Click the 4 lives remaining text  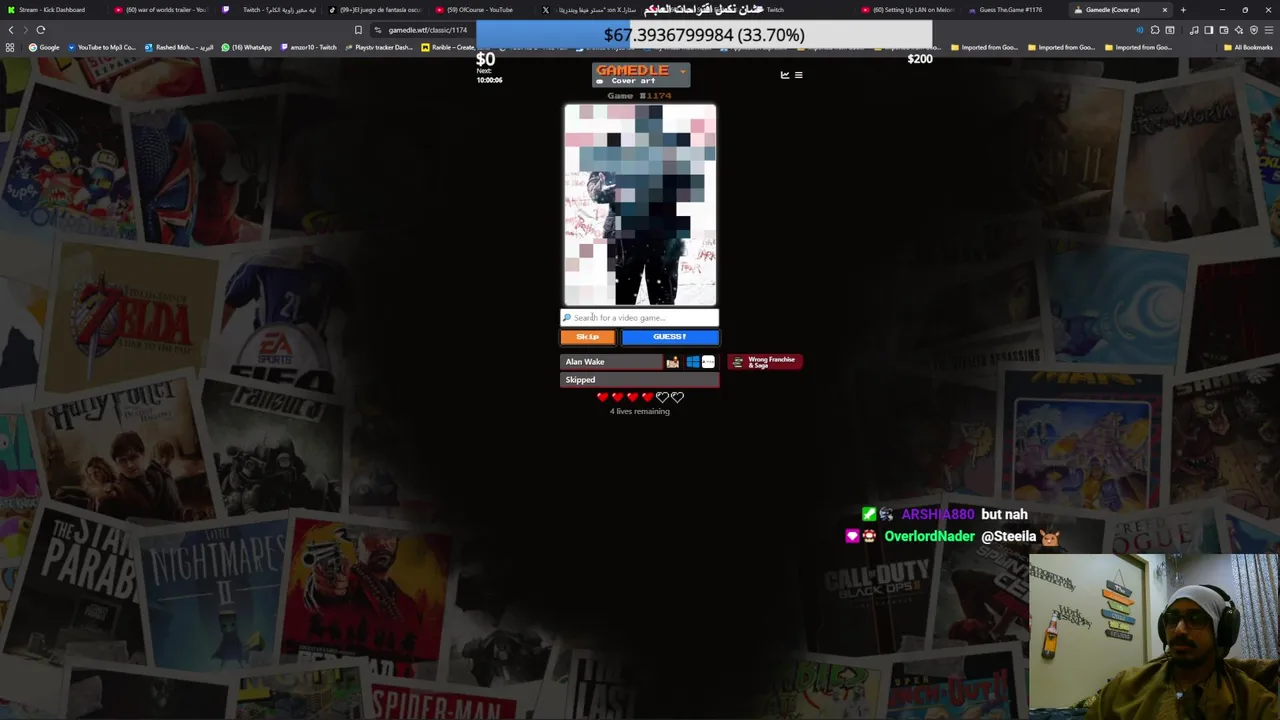click(640, 411)
